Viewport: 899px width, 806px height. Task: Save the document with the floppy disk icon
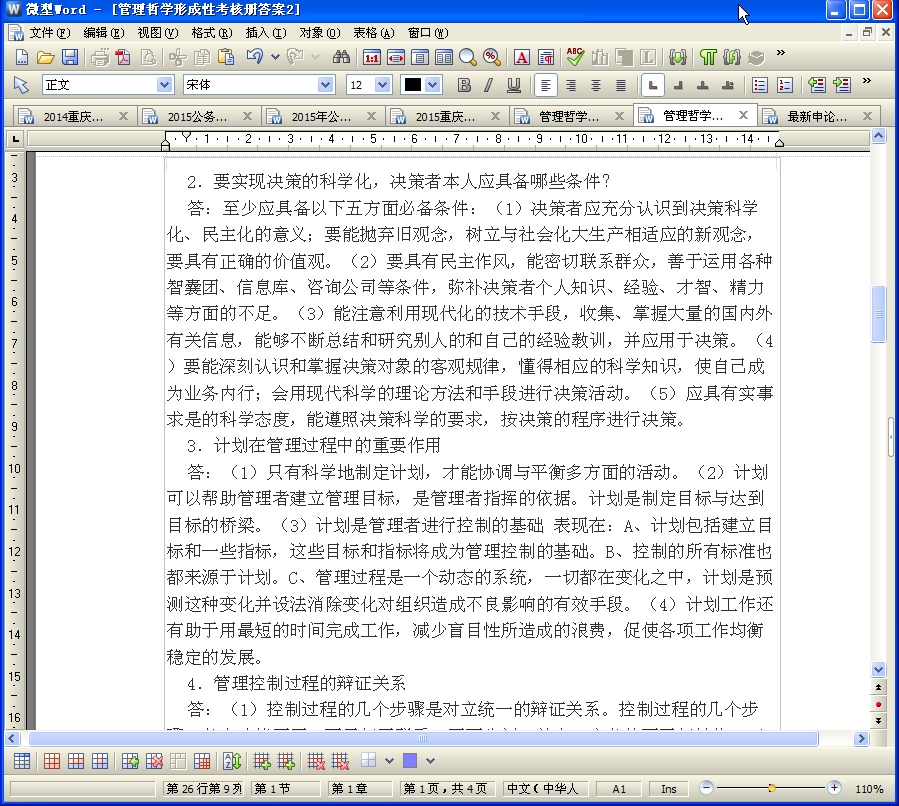tap(70, 57)
